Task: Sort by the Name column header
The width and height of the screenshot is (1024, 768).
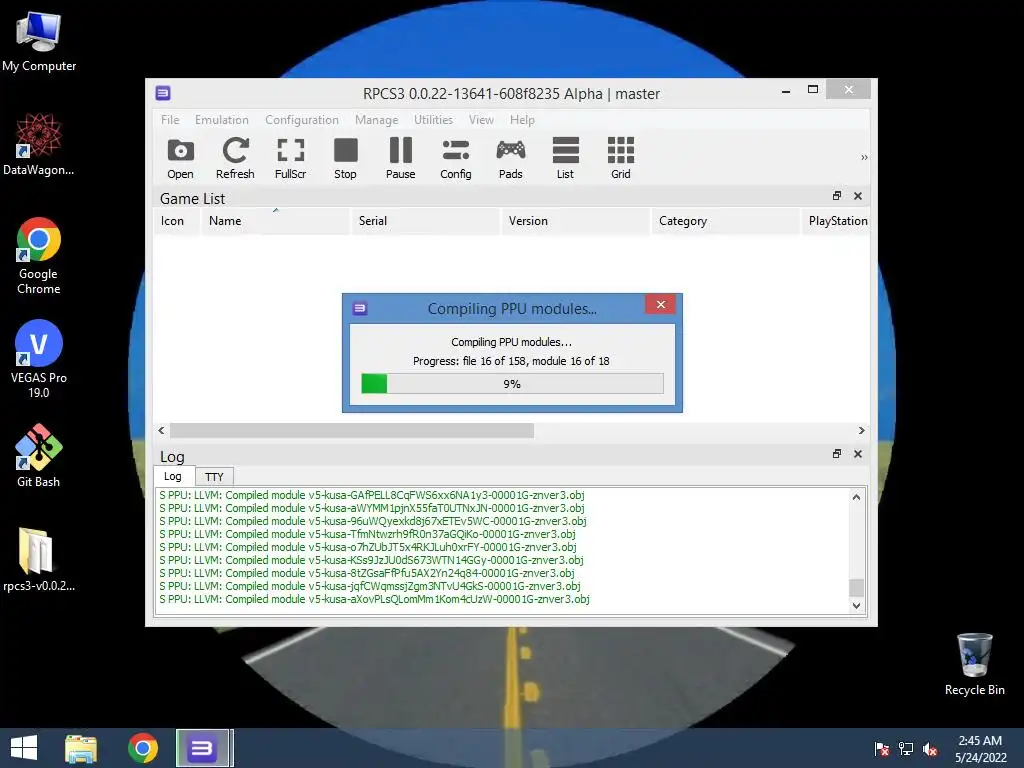Action: pos(276,221)
